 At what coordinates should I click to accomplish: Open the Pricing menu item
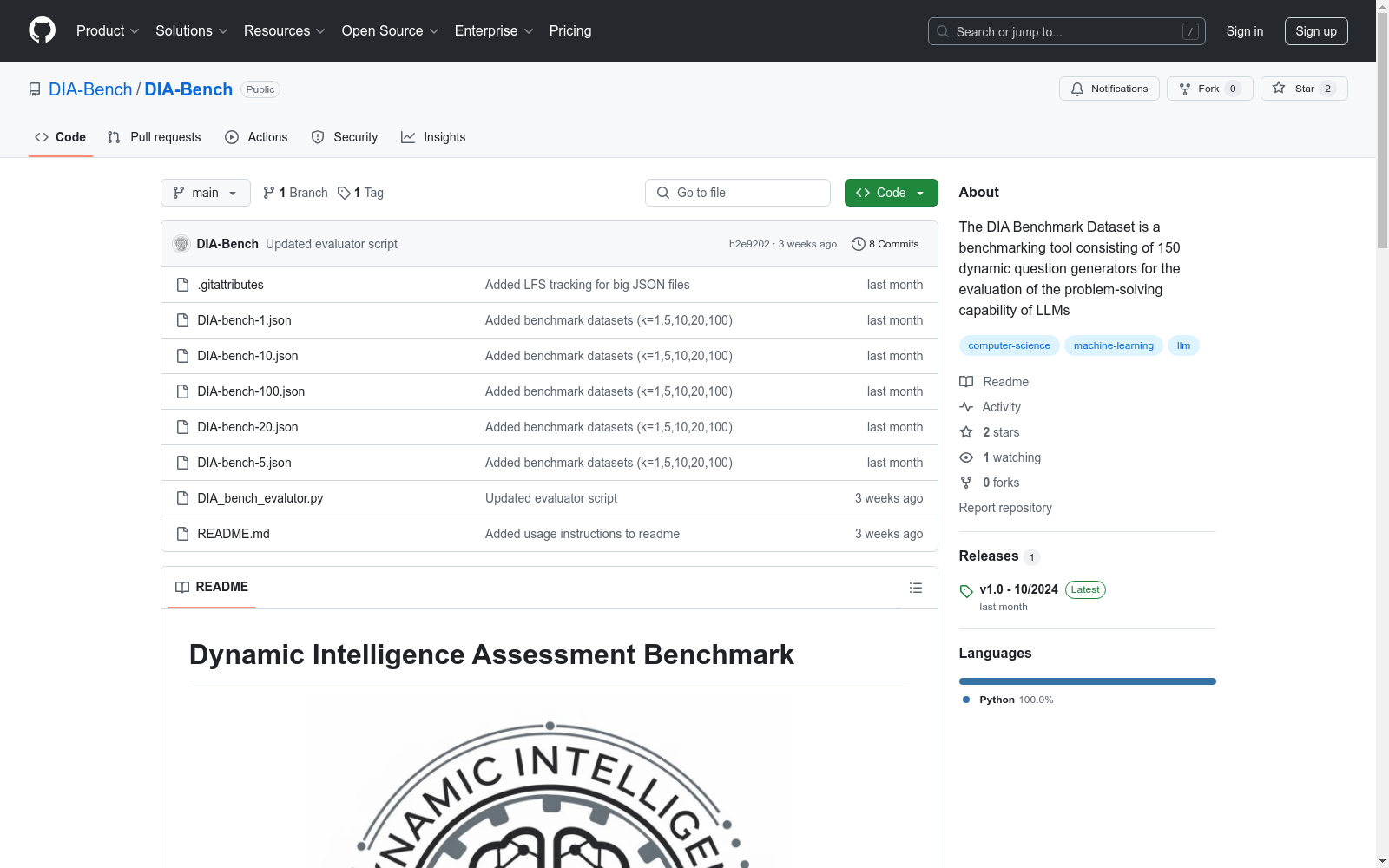click(x=570, y=31)
